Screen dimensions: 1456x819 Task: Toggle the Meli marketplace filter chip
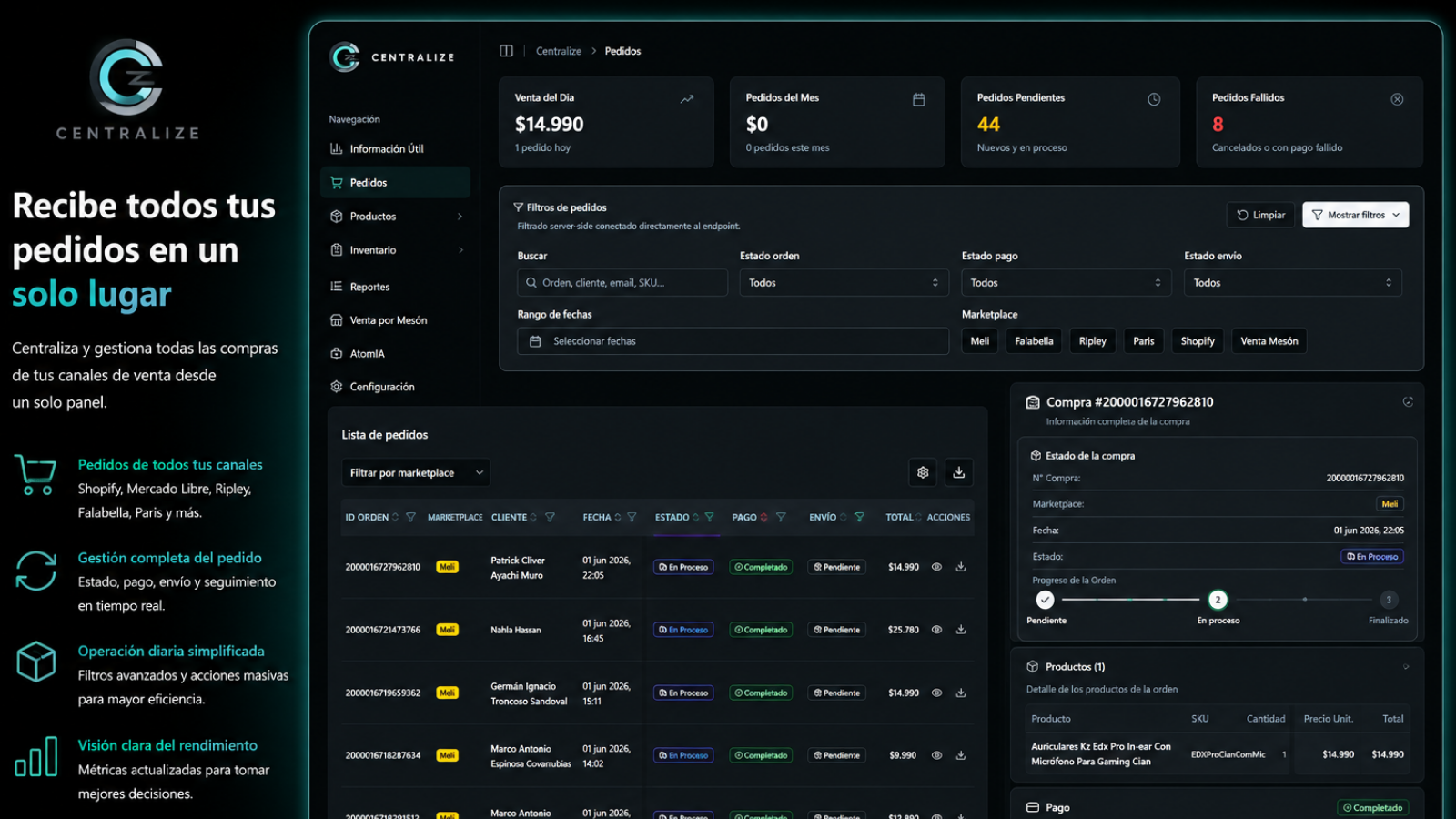(979, 341)
